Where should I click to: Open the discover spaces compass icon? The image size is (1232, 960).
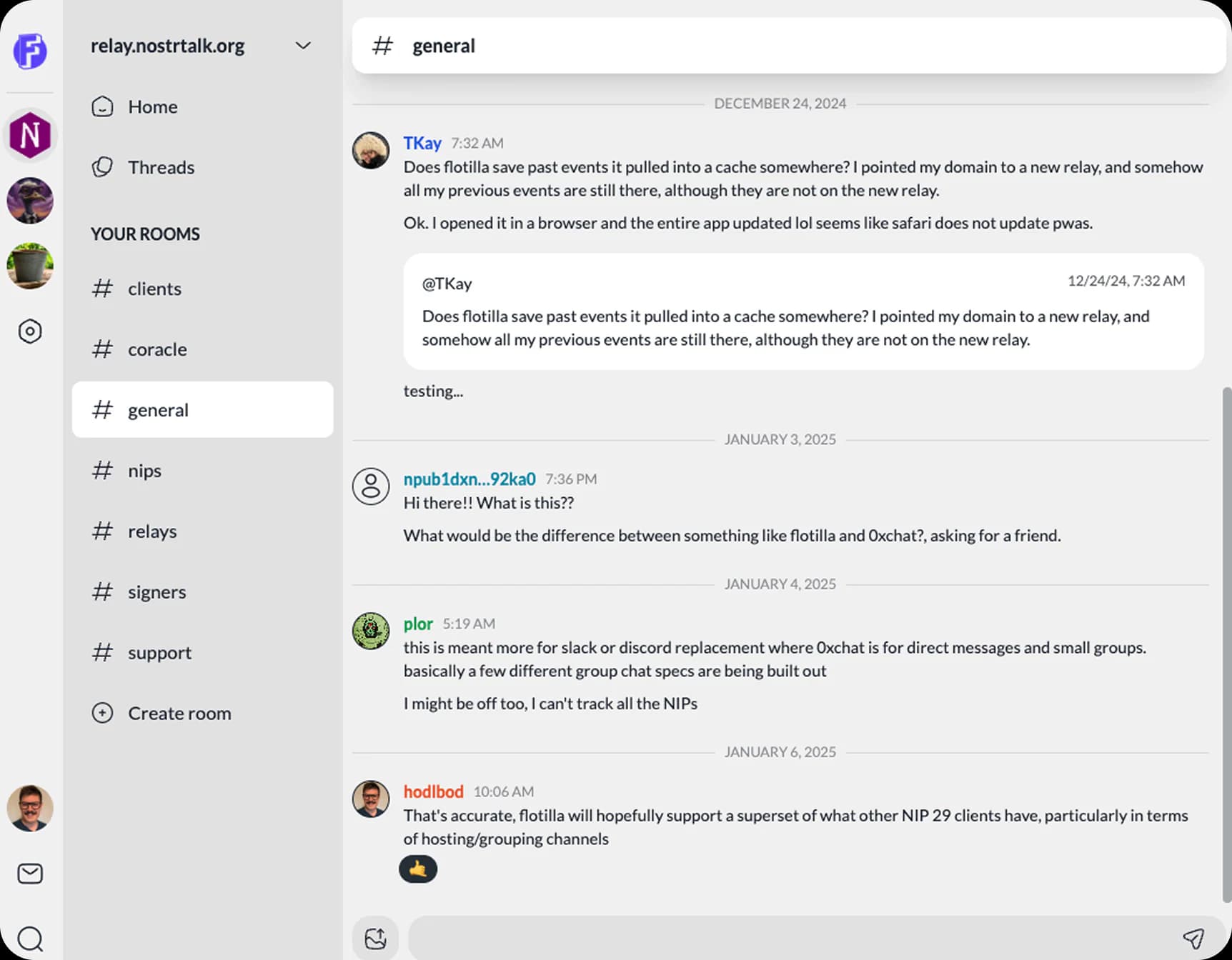pos(30,331)
